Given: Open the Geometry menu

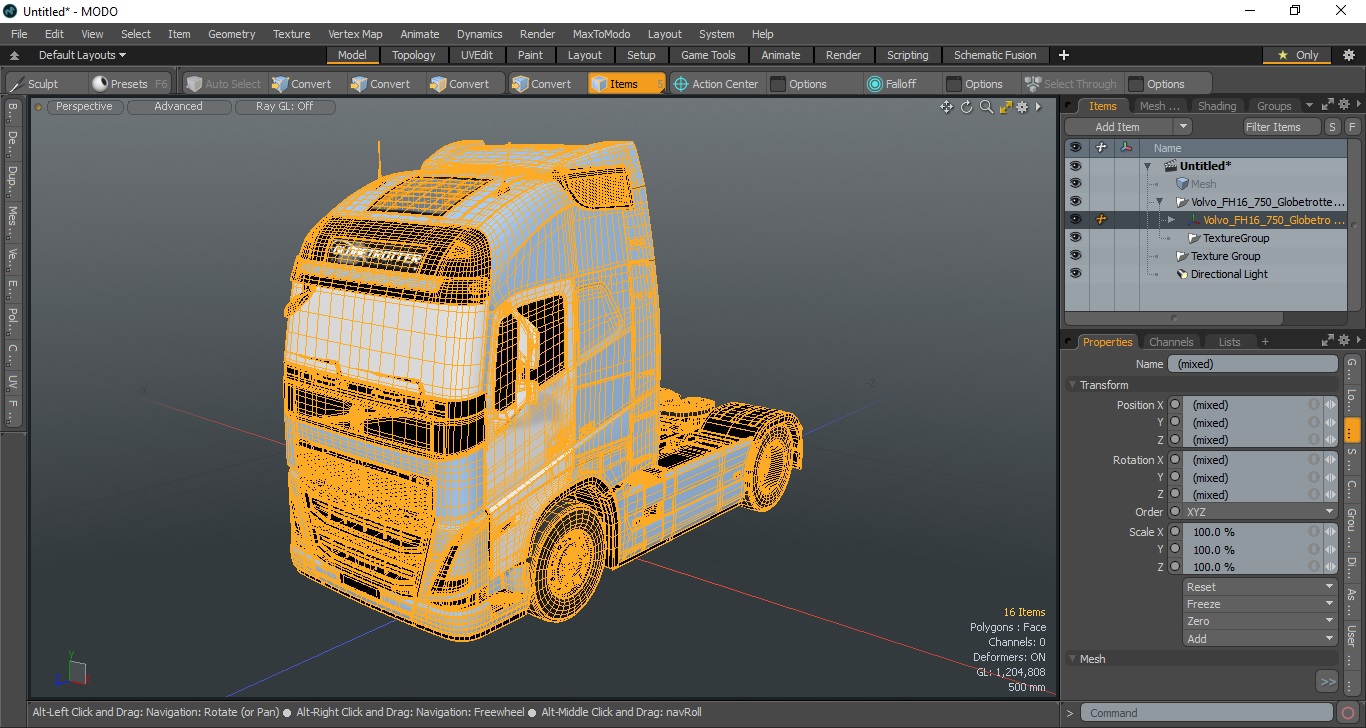Looking at the screenshot, I should pyautogui.click(x=231, y=34).
